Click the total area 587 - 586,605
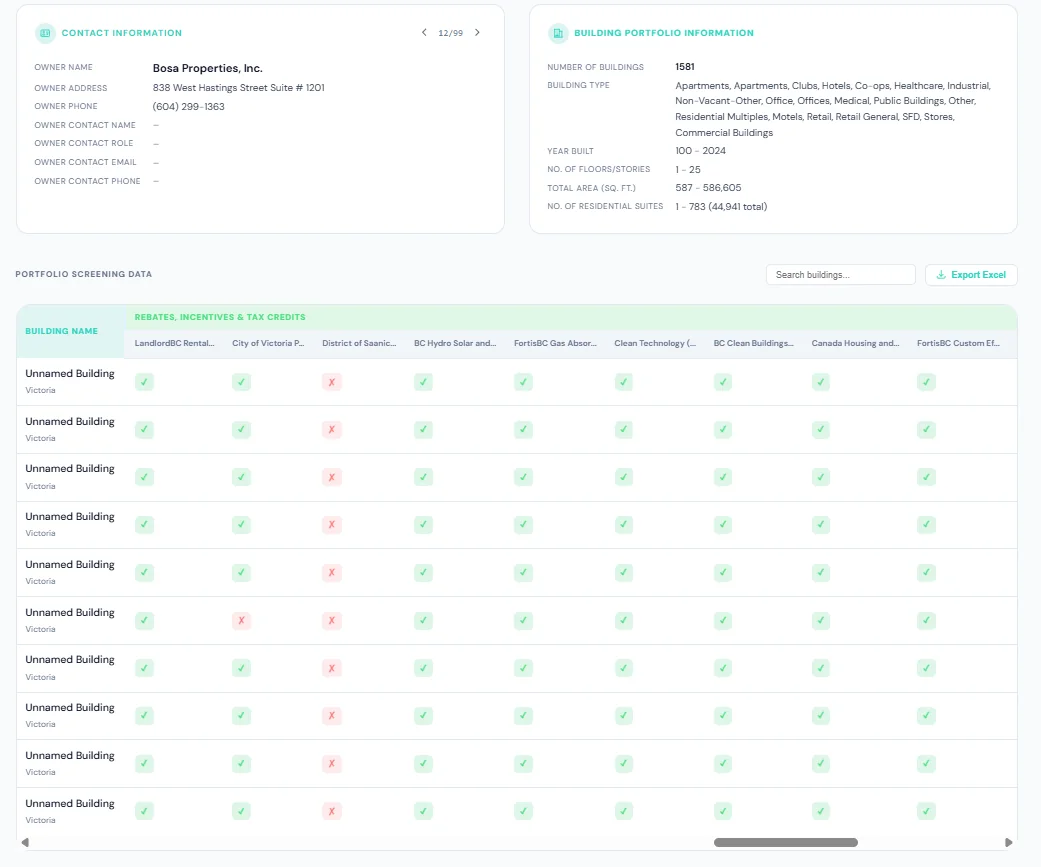 [708, 188]
